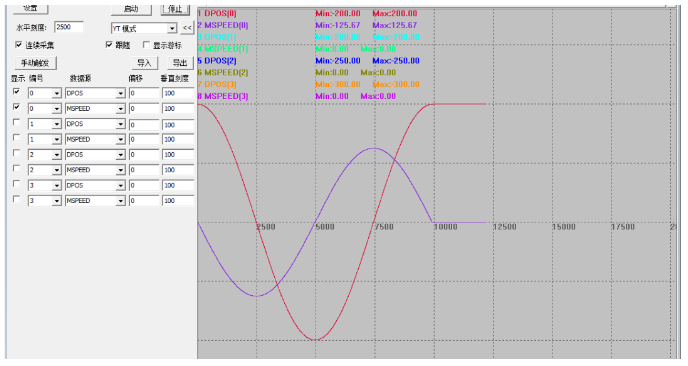Toggle the continuous acquisition checkbox
Viewport: 688px width, 366px height.
(x=18, y=45)
